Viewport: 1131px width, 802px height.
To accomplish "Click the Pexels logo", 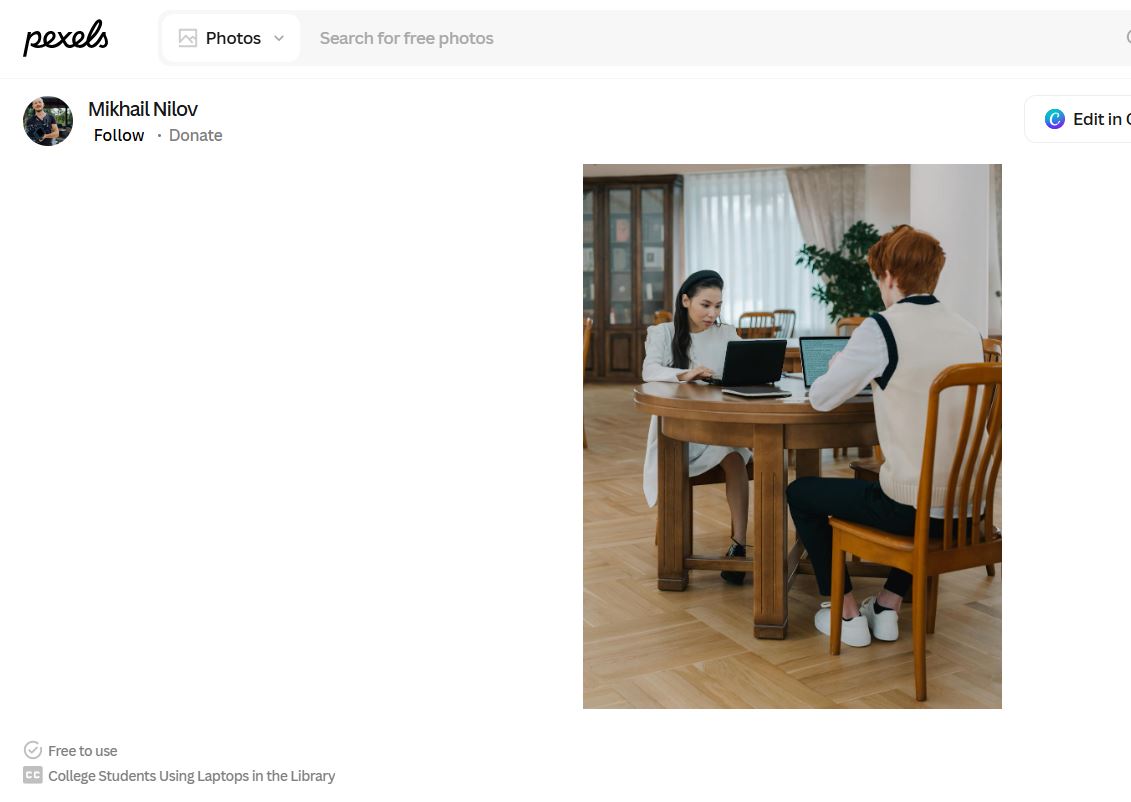I will 66,38.
